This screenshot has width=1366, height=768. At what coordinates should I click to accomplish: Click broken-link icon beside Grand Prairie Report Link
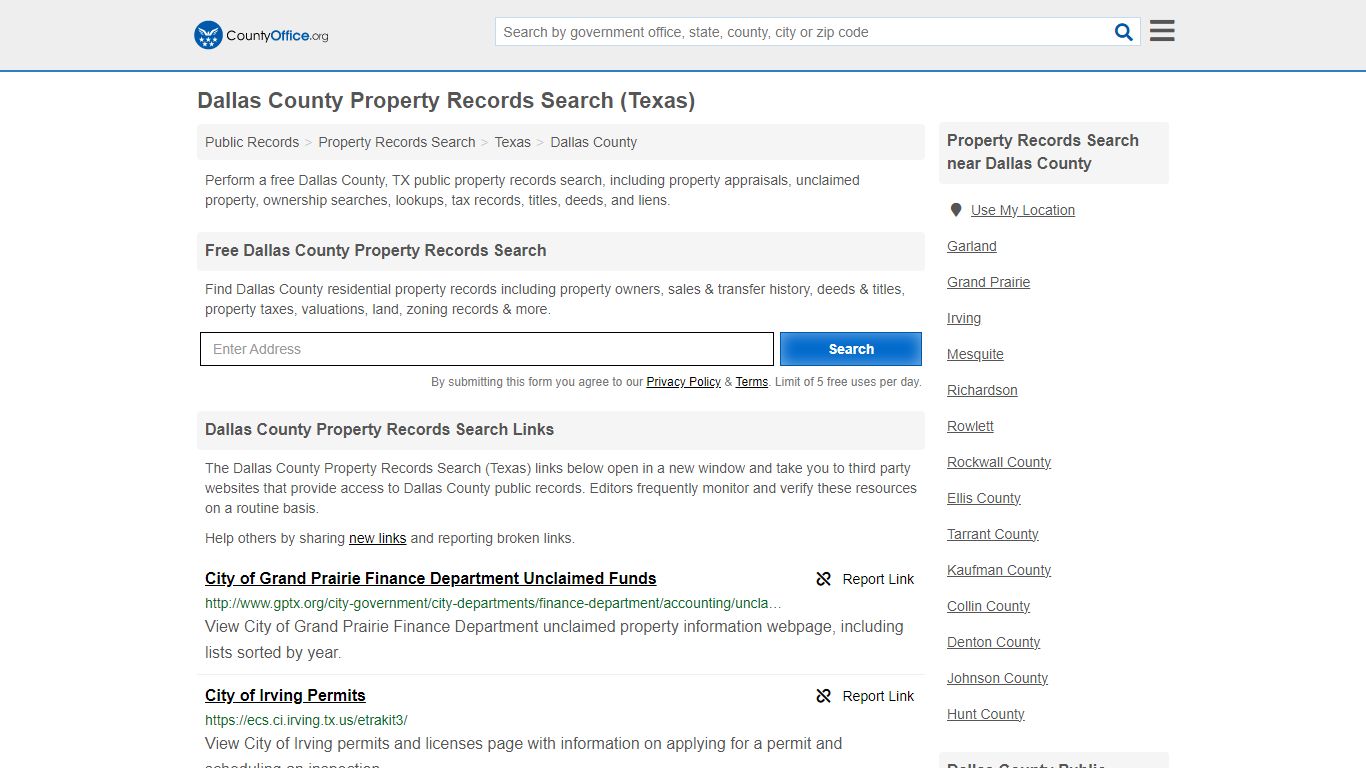(824, 579)
